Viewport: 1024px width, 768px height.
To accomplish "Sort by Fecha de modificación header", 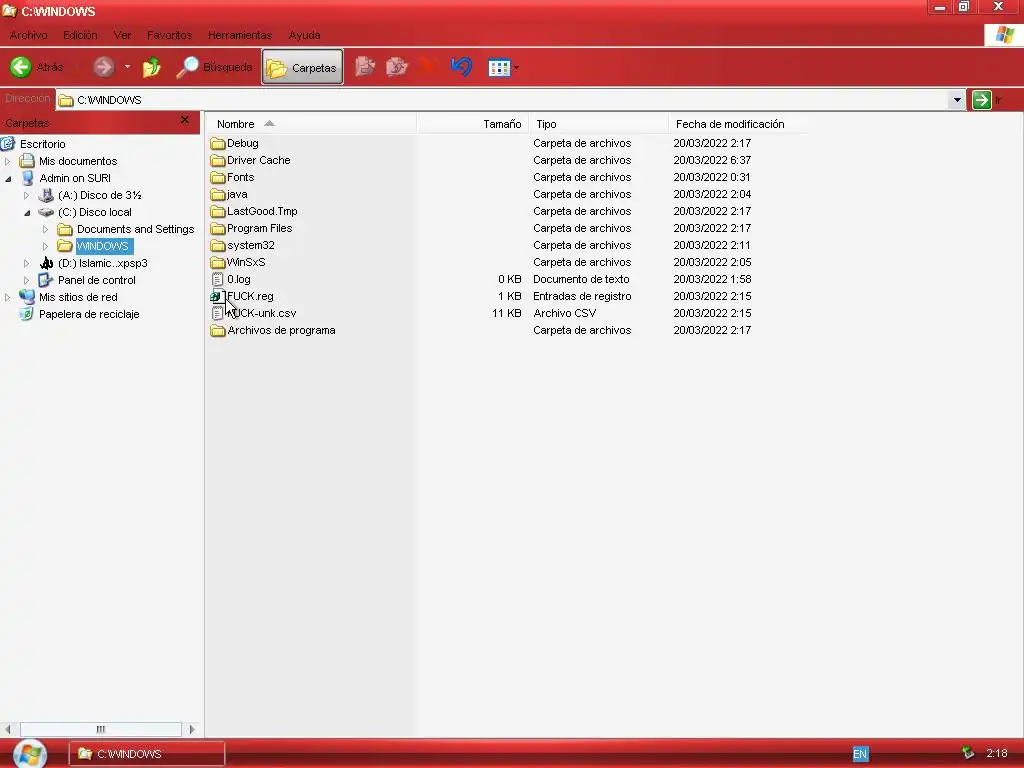I will 738,124.
